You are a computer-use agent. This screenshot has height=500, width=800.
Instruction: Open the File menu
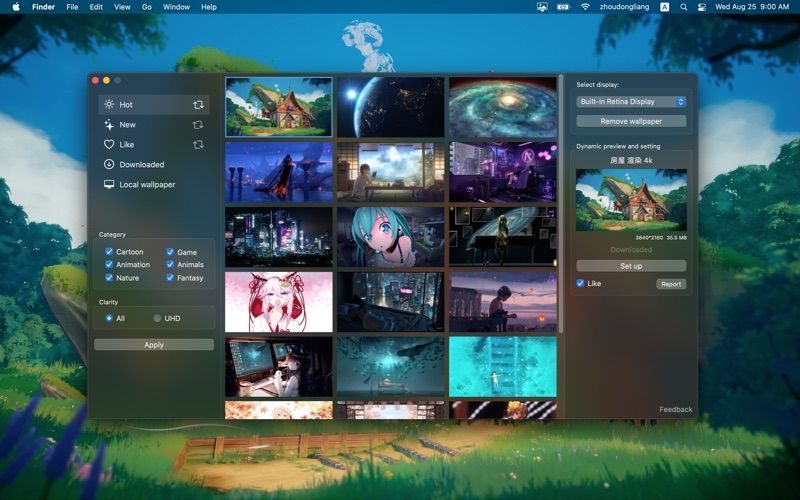click(72, 7)
